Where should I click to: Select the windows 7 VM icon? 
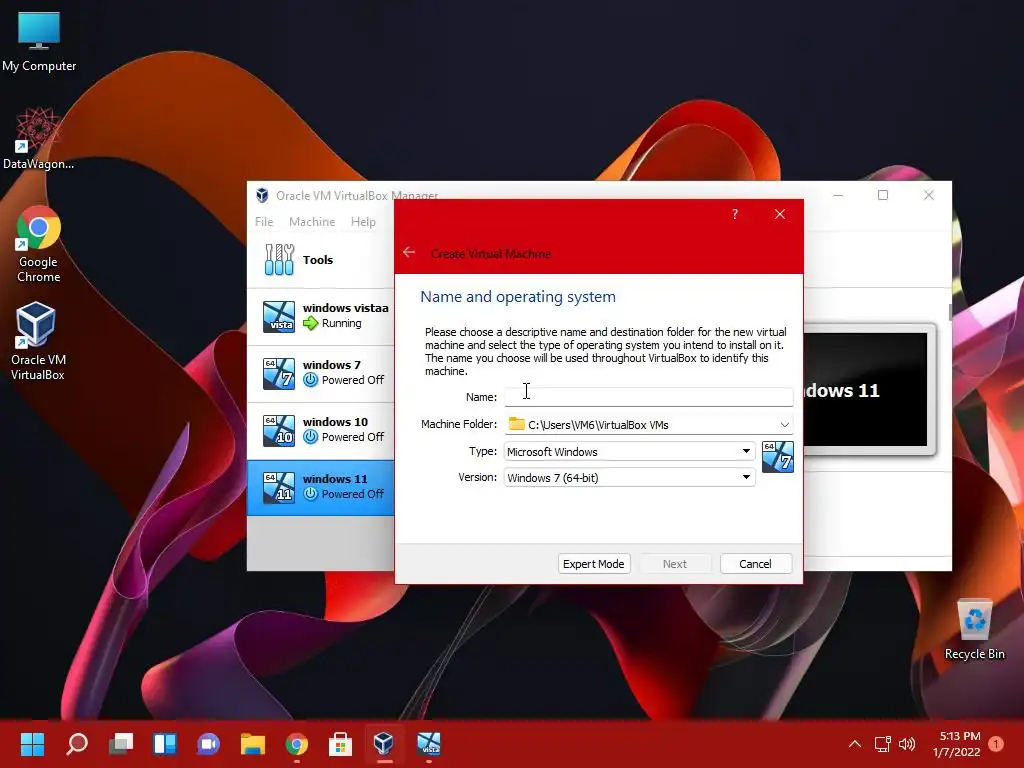point(279,374)
